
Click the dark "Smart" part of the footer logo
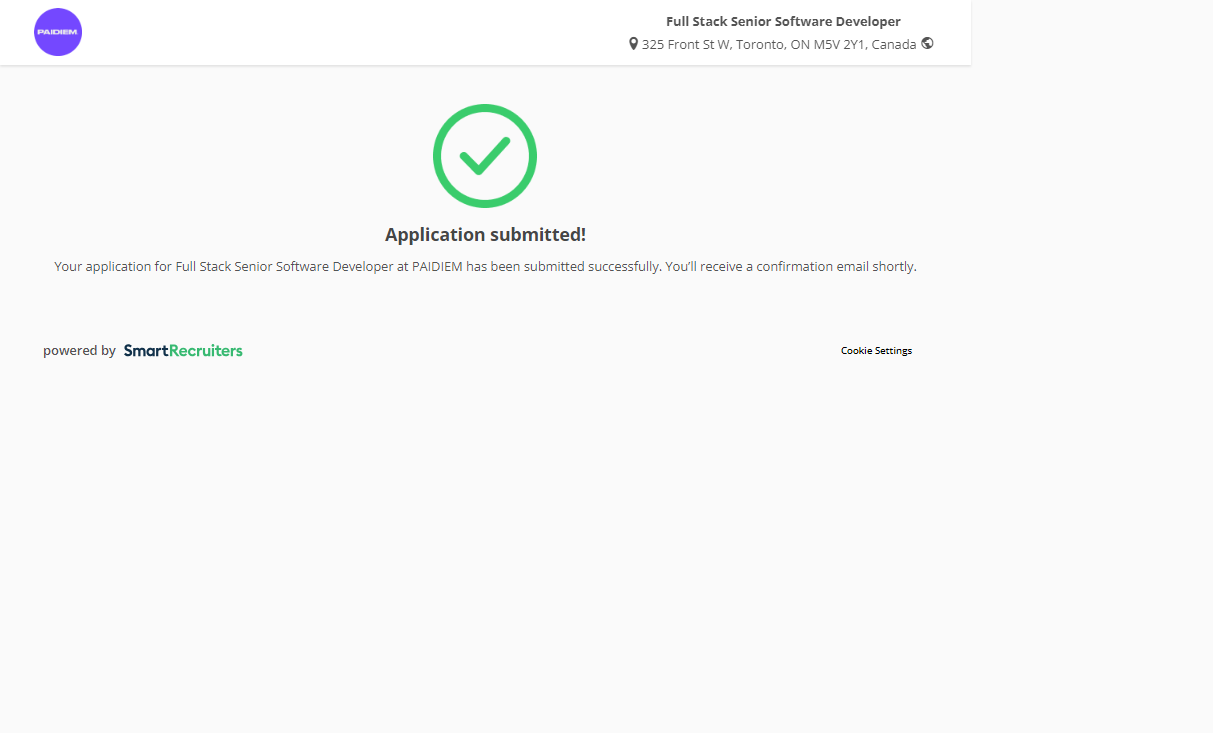(146, 351)
